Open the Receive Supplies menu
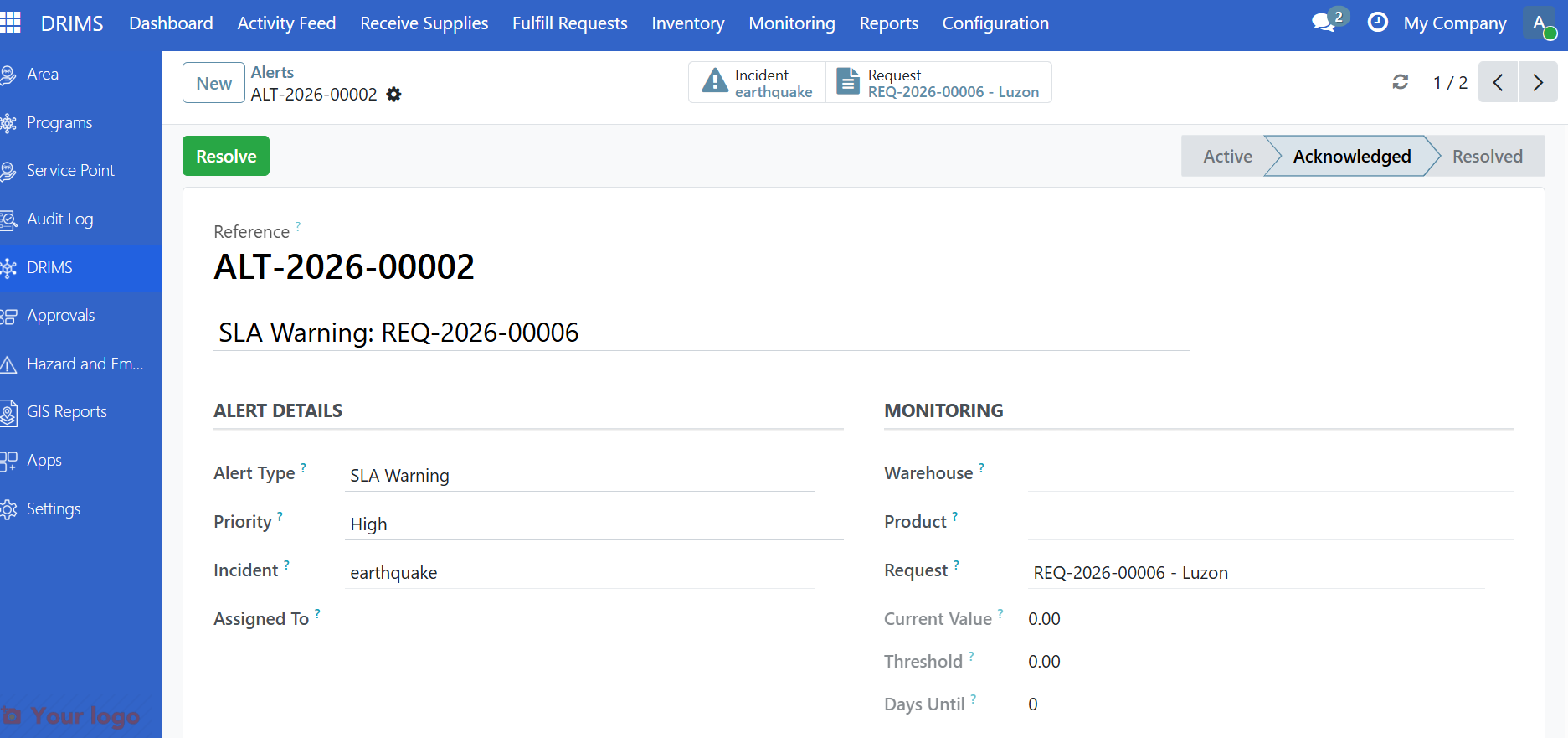This screenshot has height=738, width=1568. [x=424, y=23]
